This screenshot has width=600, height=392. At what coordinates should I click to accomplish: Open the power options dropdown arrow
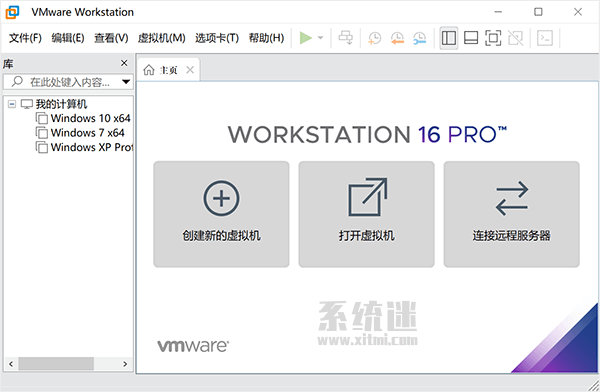click(x=321, y=38)
